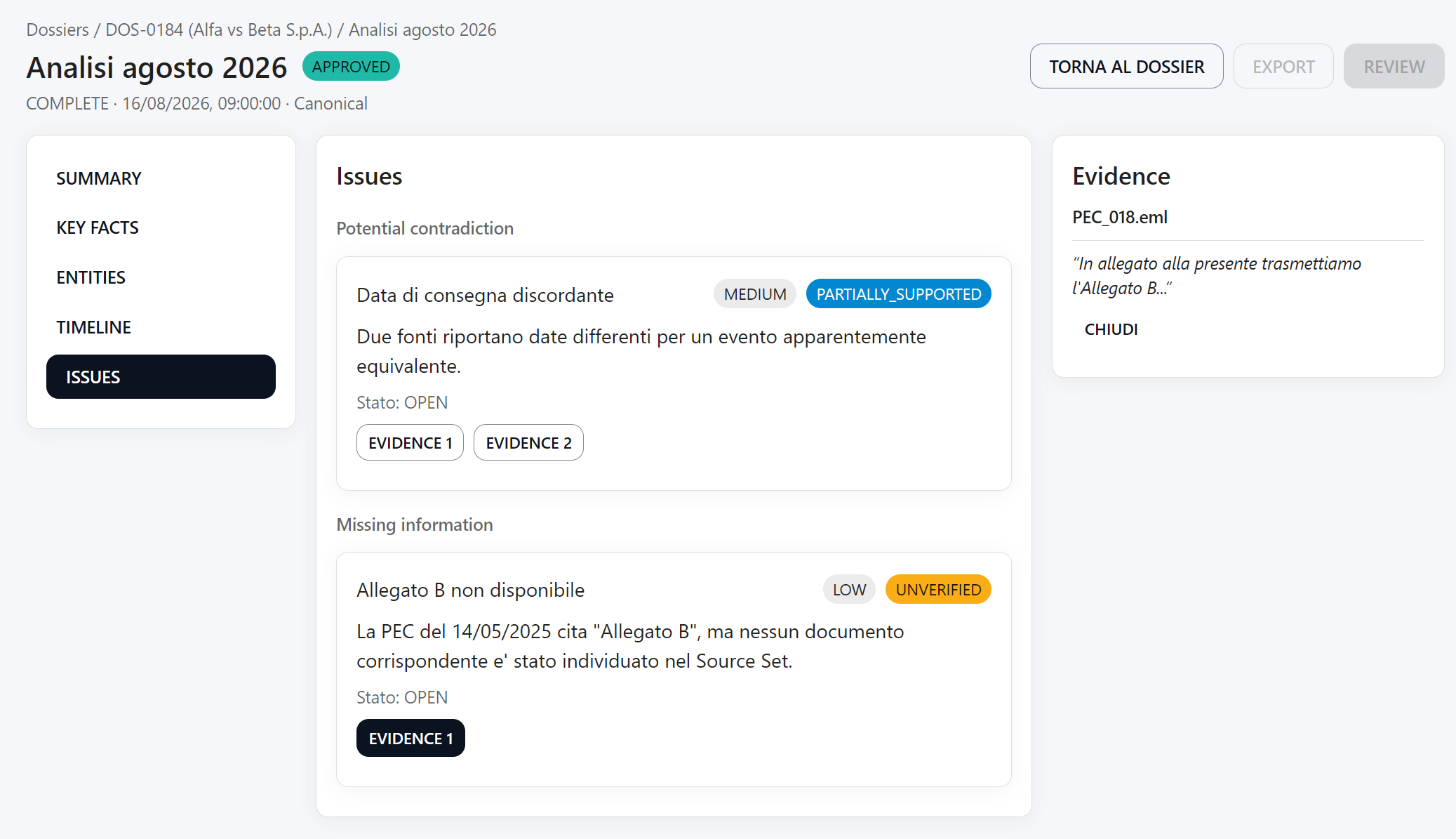Screen dimensions: 1456x839
Task: Click the MEDIUM severity badge
Action: click(755, 294)
